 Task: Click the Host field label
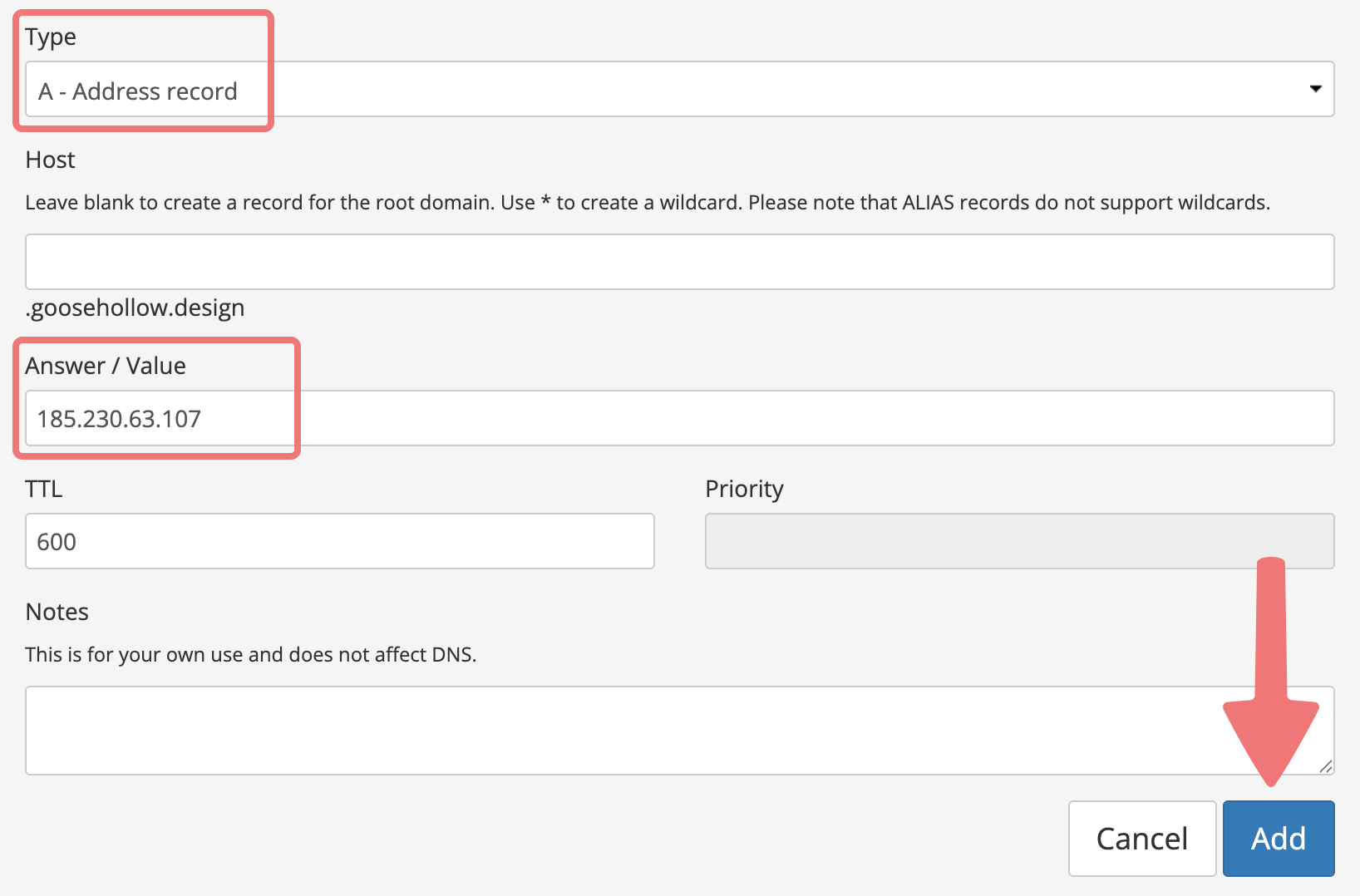click(x=51, y=160)
